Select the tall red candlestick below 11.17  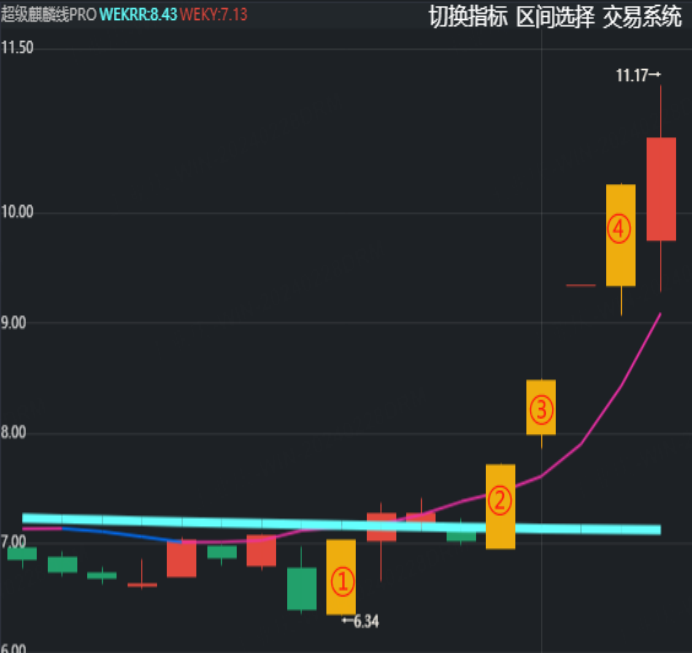click(661, 189)
